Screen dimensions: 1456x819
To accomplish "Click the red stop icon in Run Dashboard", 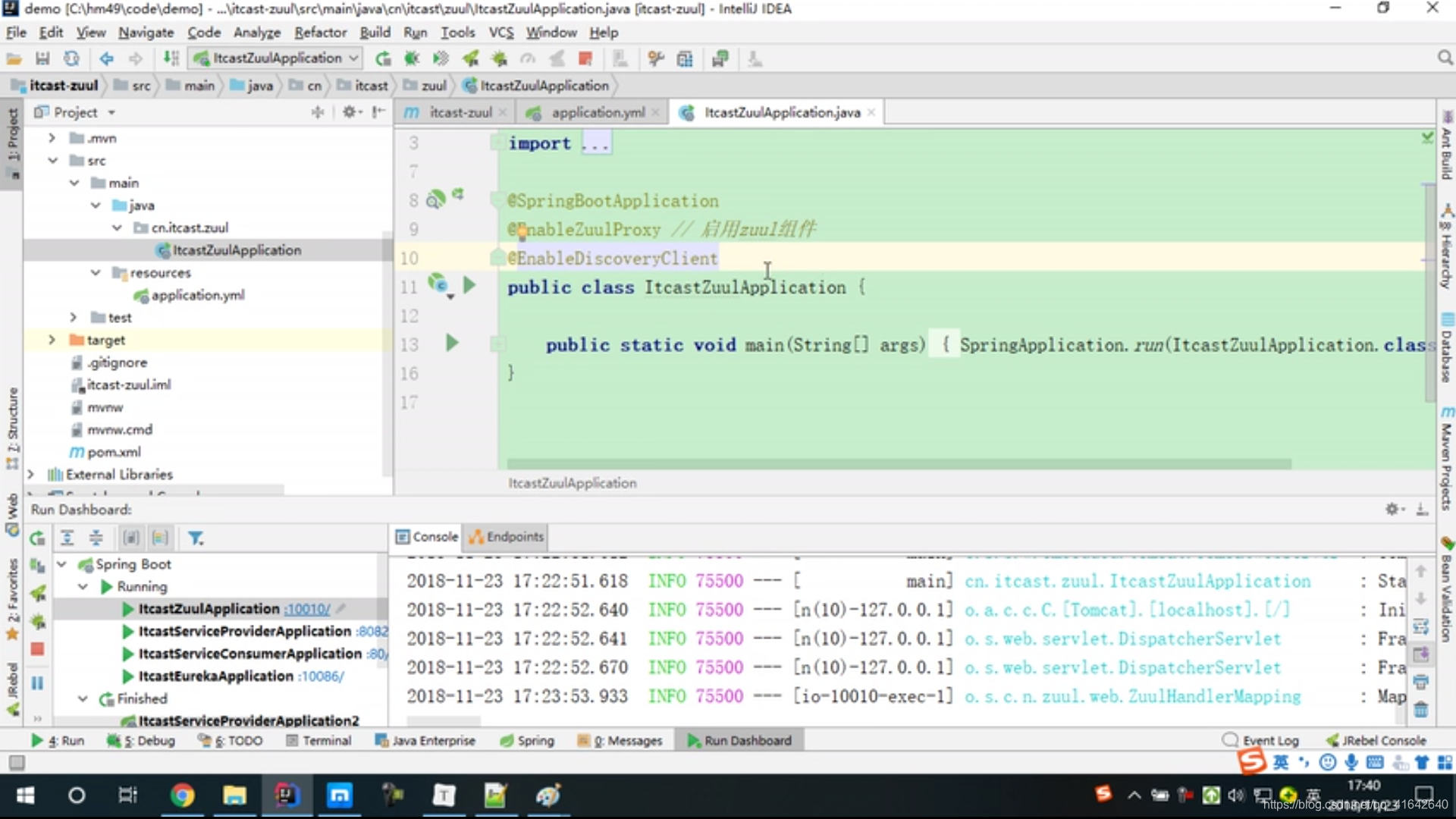I will point(37,649).
